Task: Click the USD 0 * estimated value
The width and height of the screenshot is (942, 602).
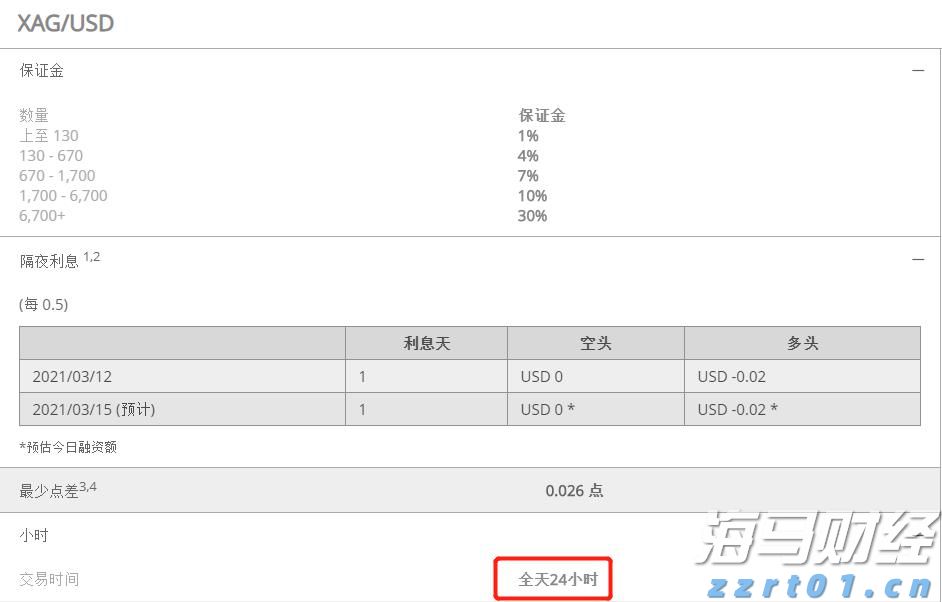Action: coord(545,409)
